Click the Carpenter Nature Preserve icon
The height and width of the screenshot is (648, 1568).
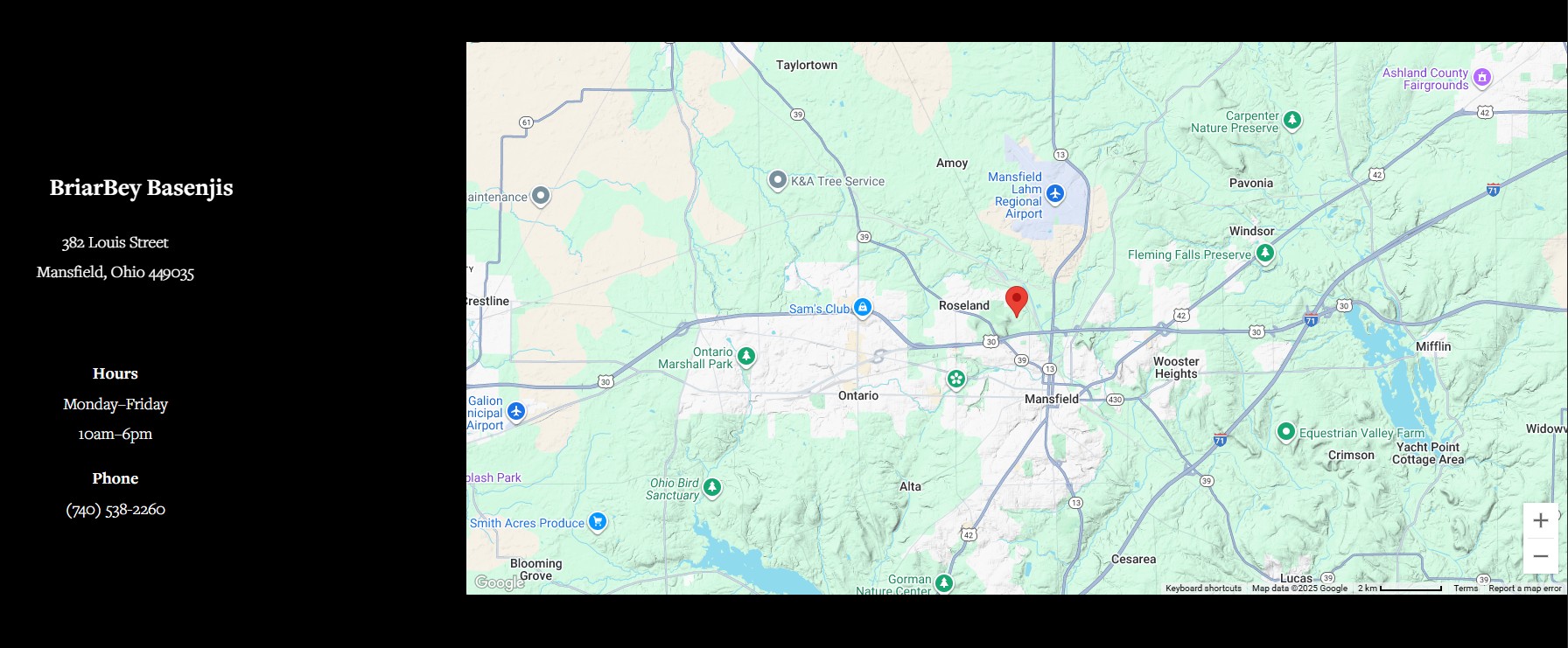pyautogui.click(x=1292, y=120)
